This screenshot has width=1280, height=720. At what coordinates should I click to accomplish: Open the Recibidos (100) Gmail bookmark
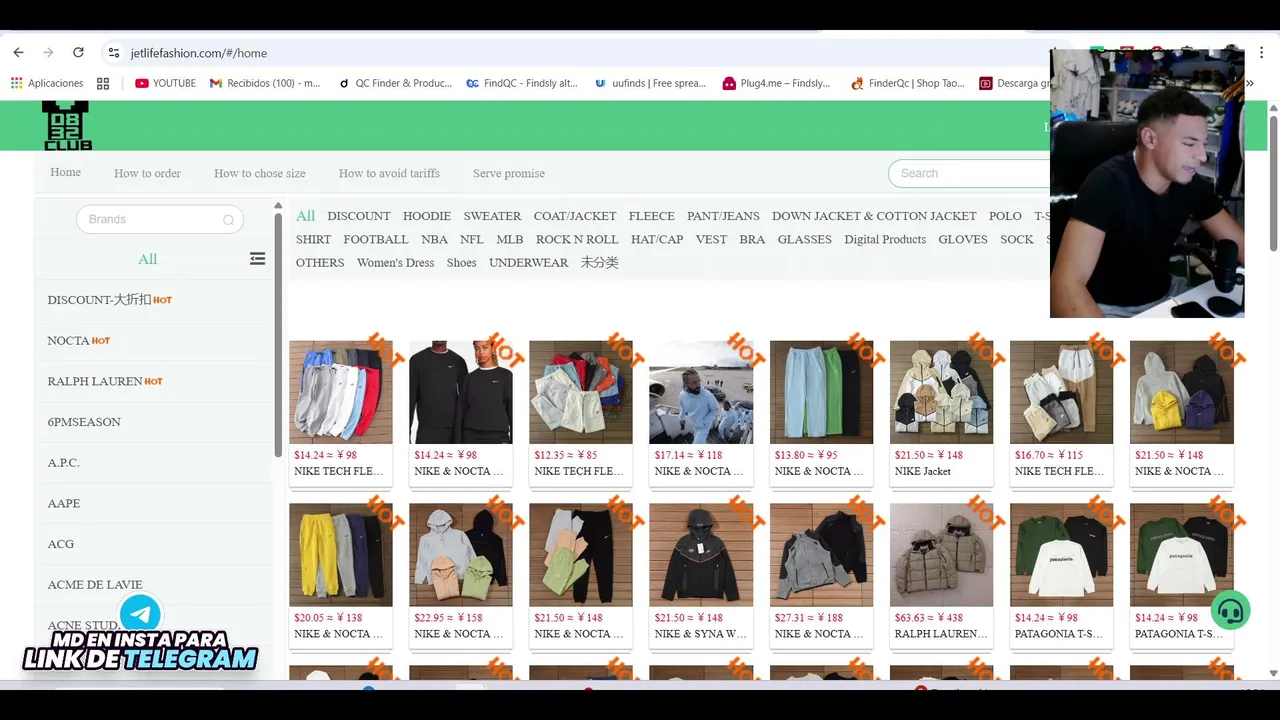point(265,83)
